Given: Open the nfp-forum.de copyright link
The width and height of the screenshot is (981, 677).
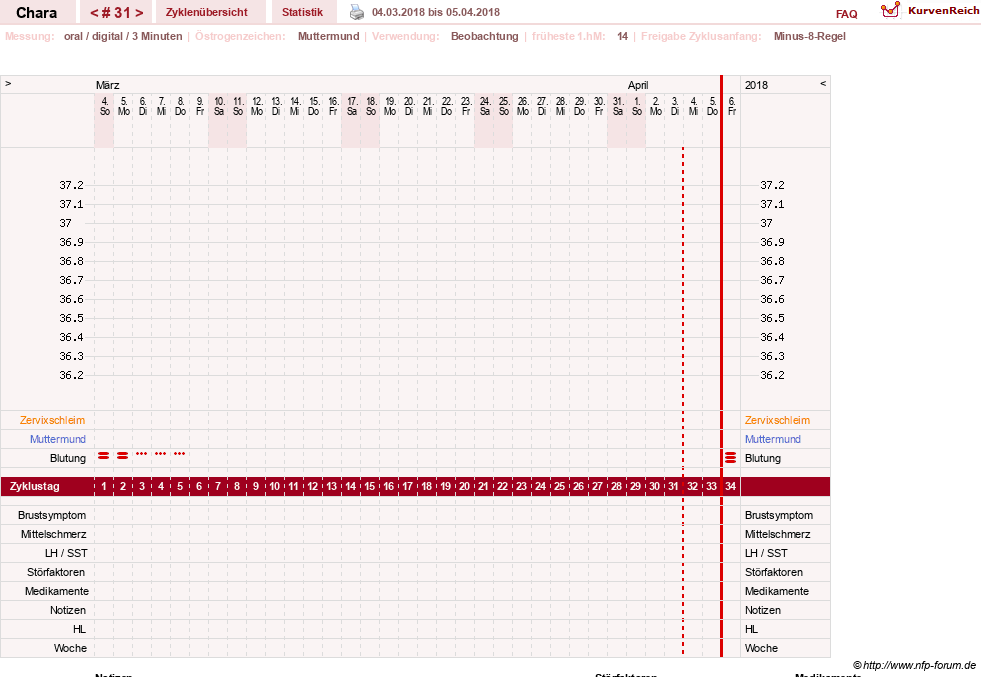Looking at the screenshot, I should click(x=914, y=665).
